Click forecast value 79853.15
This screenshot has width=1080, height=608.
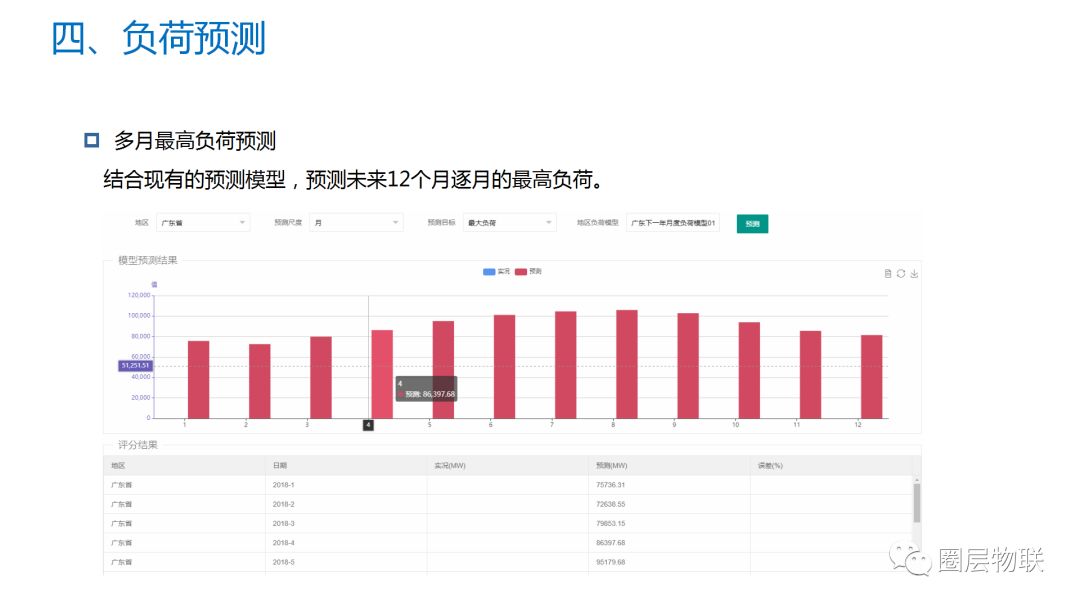[x=610, y=524]
